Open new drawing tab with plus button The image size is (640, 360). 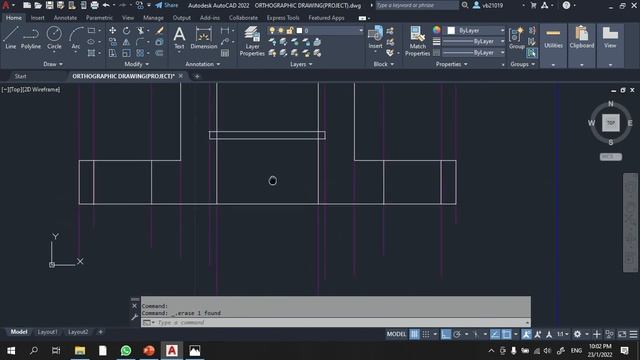(197, 76)
